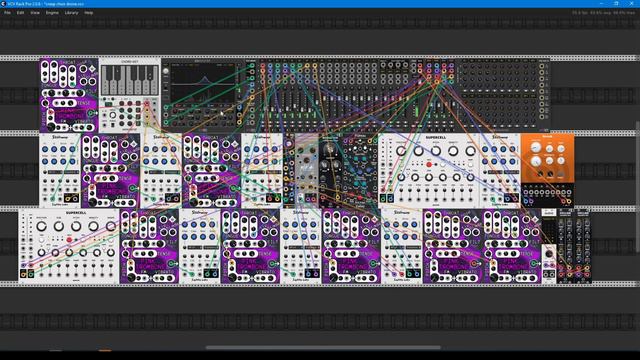Click TEXTURE knob on the middle-row Supercell
640x360 pixels.
470,151
